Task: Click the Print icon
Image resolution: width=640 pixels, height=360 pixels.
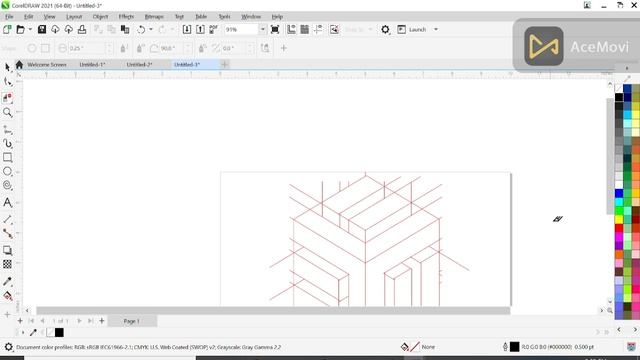Action: (82, 29)
